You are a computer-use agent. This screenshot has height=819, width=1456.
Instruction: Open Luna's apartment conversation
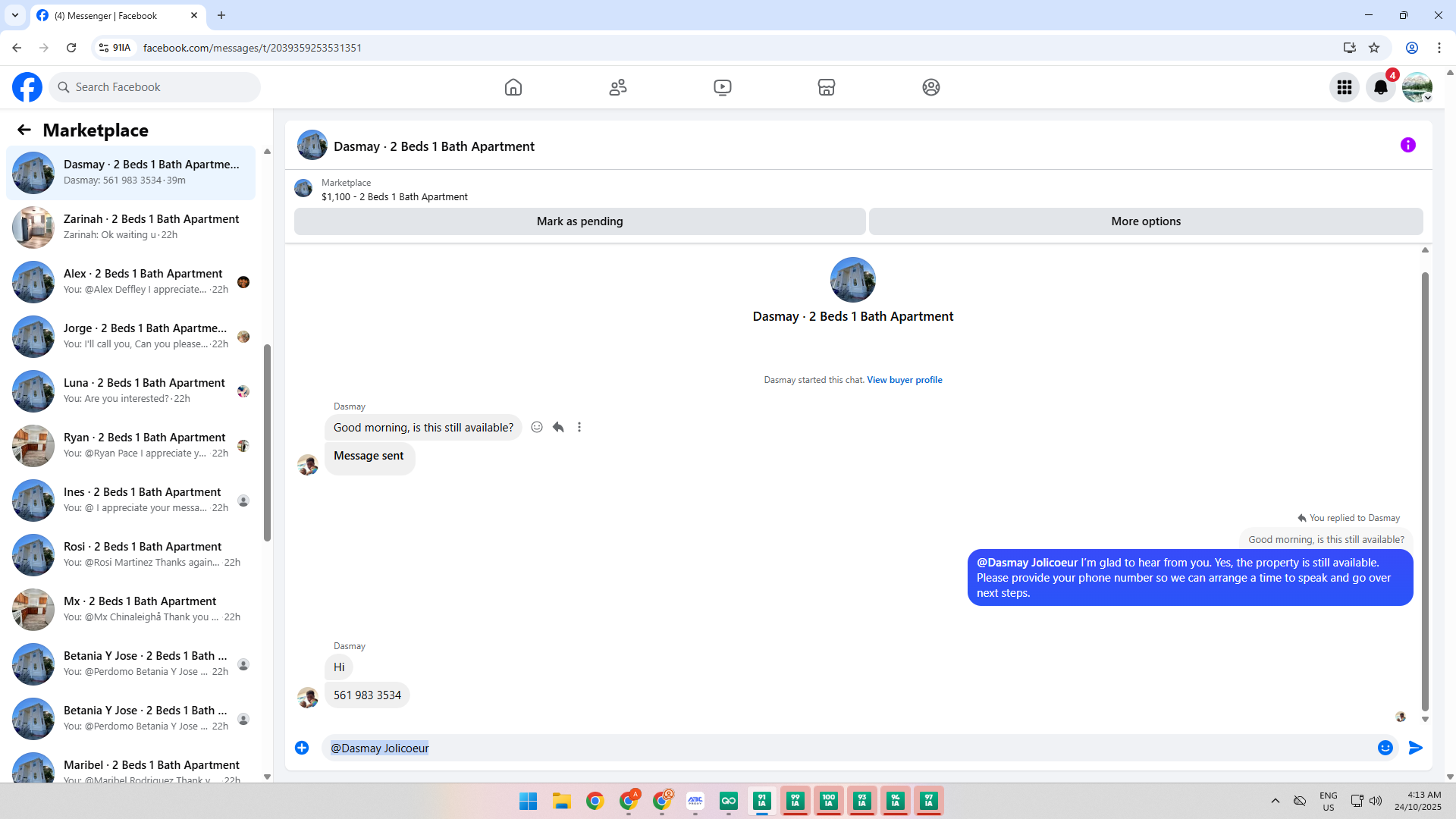coord(131,391)
